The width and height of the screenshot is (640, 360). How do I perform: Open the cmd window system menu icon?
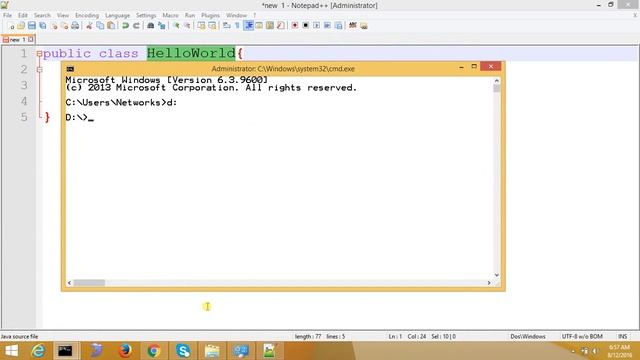point(70,69)
